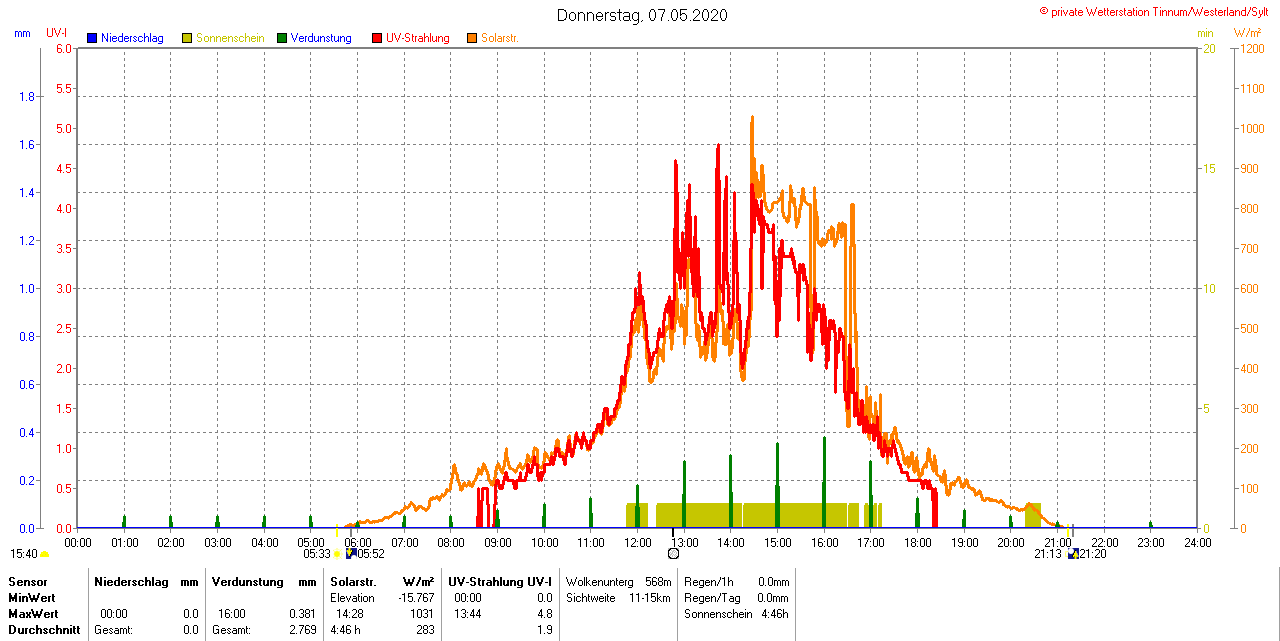Image resolution: width=1280 pixels, height=641 pixels.
Task: Click the Verdunstung legend label
Action: tap(321, 38)
